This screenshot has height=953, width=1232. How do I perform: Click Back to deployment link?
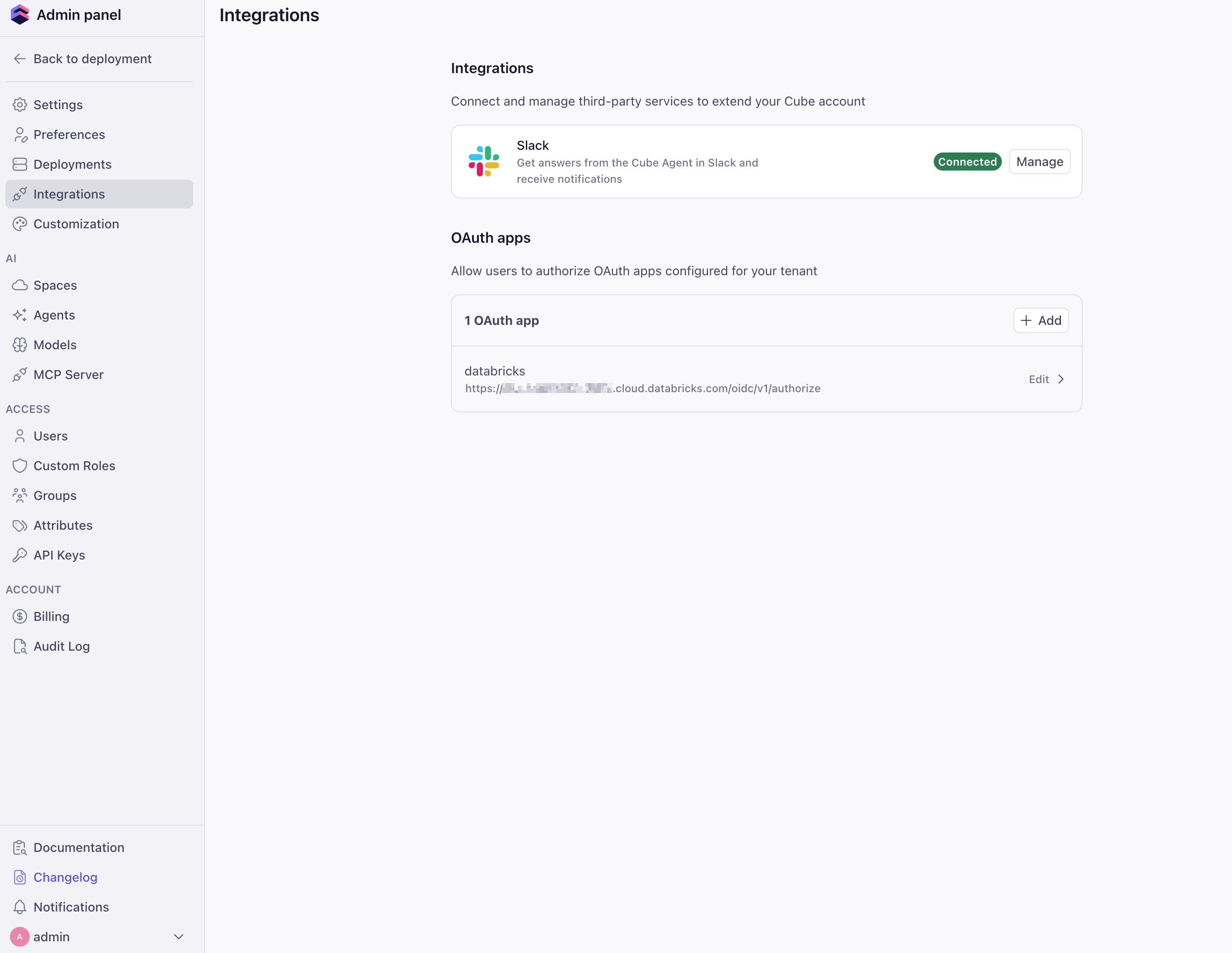pos(99,59)
